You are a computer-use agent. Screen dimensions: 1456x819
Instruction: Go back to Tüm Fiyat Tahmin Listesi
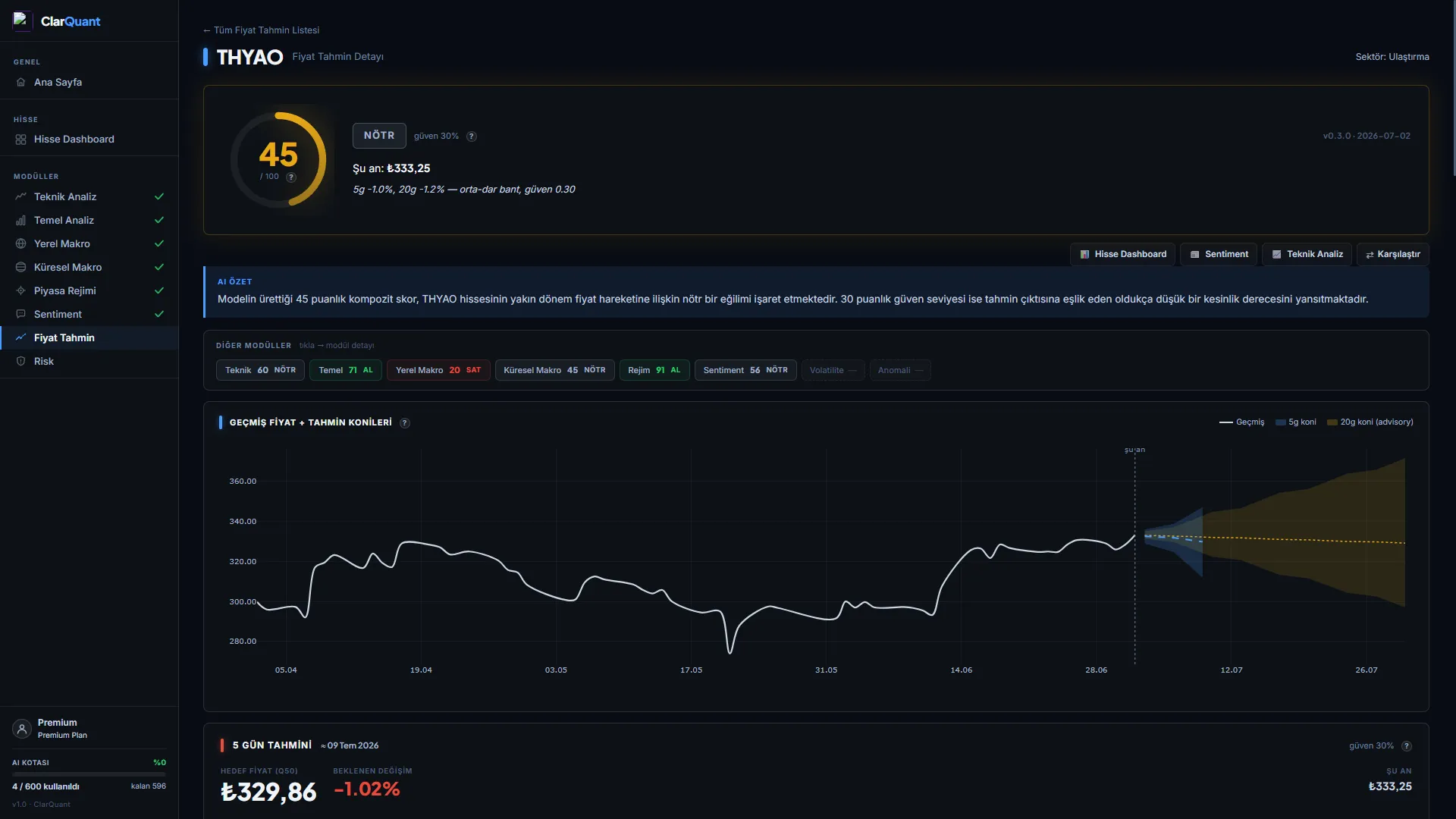261,30
